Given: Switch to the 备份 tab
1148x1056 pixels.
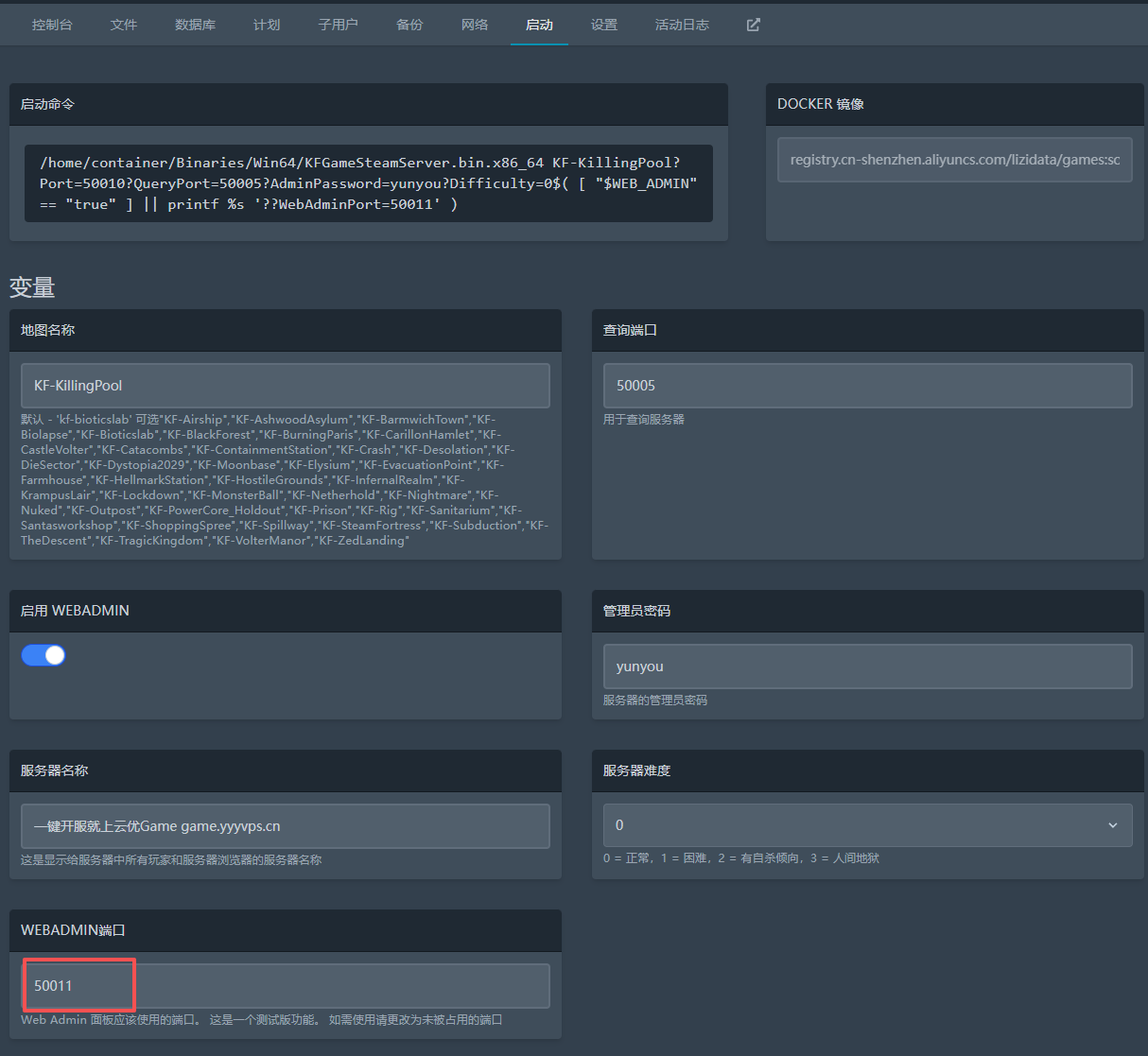Looking at the screenshot, I should [409, 25].
